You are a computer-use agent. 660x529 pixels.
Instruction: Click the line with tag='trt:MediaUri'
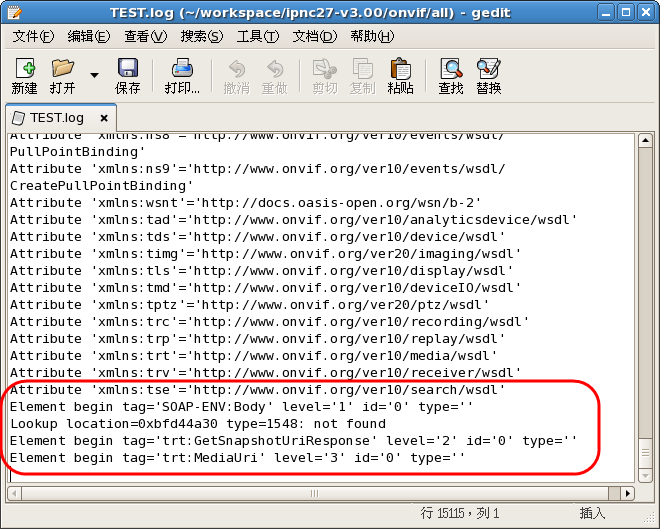tap(237, 457)
